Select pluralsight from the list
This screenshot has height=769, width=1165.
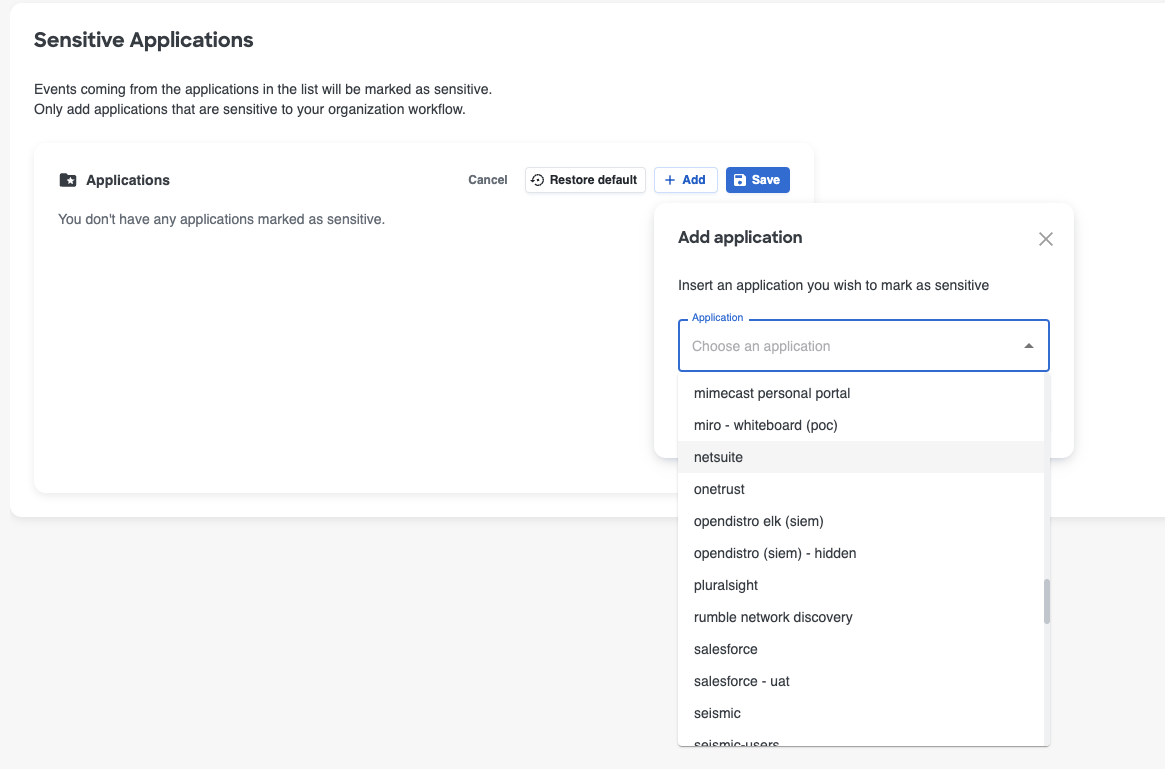tap(726, 585)
